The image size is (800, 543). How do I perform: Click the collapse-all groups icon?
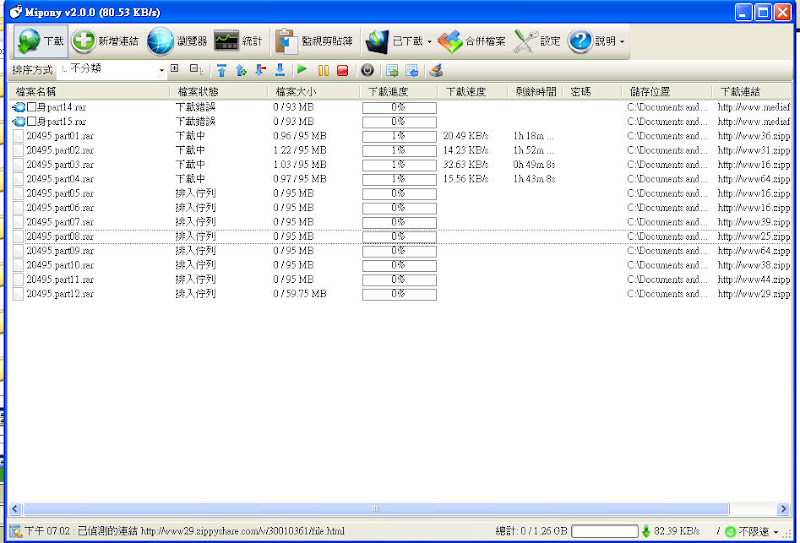coord(195,68)
